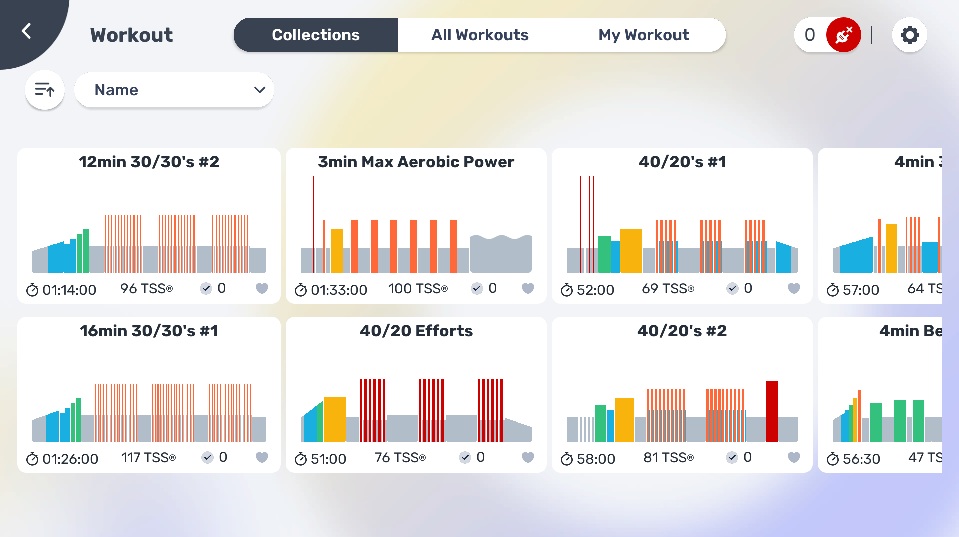
Task: Favorite the 40/20 Efforts workout
Action: point(528,457)
